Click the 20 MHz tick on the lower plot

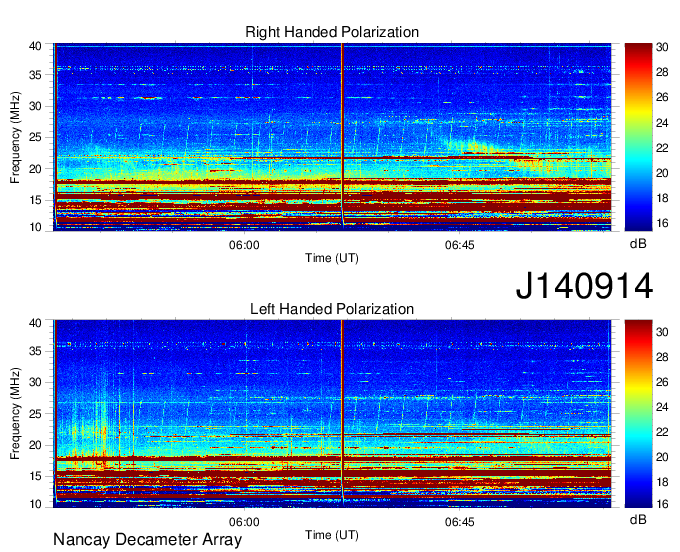(36, 445)
